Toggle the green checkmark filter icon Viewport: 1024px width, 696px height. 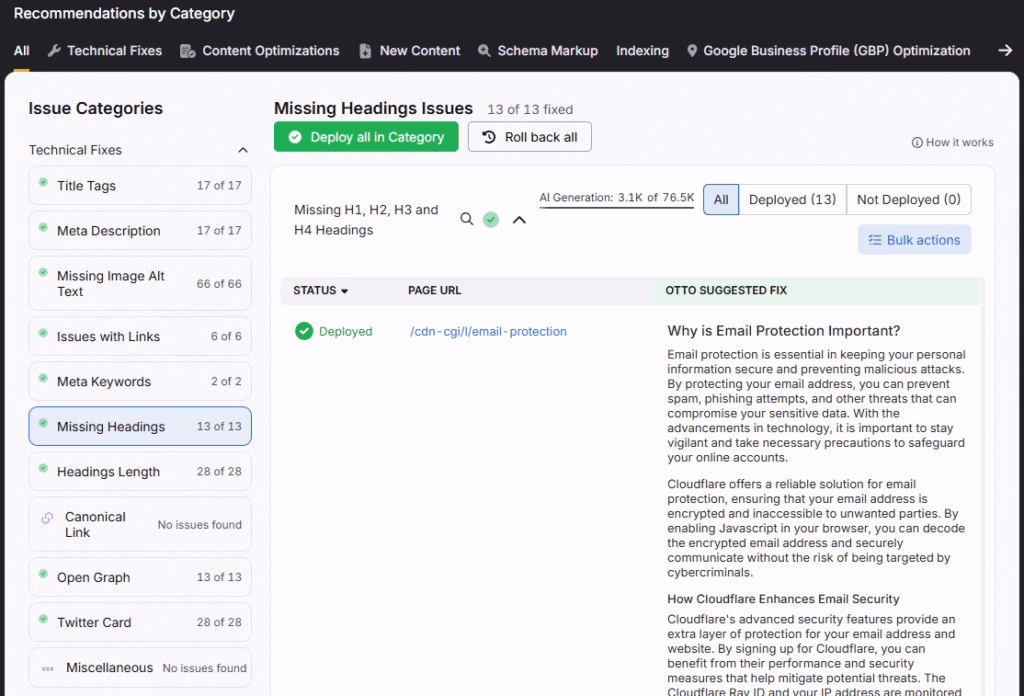pyautogui.click(x=491, y=218)
